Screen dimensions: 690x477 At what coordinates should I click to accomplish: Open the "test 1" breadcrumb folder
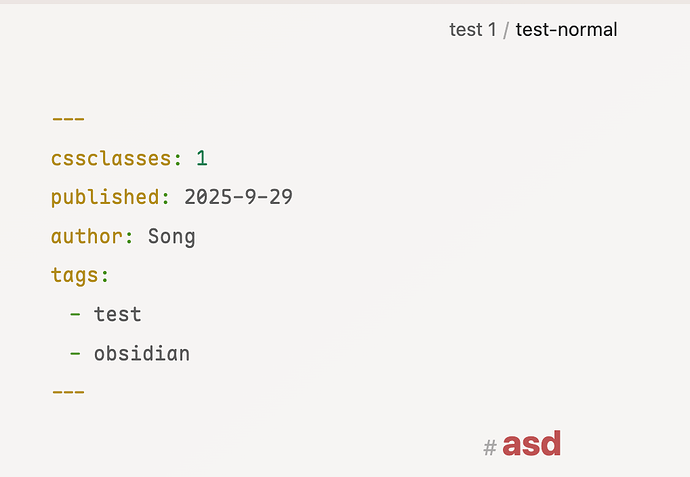point(472,30)
